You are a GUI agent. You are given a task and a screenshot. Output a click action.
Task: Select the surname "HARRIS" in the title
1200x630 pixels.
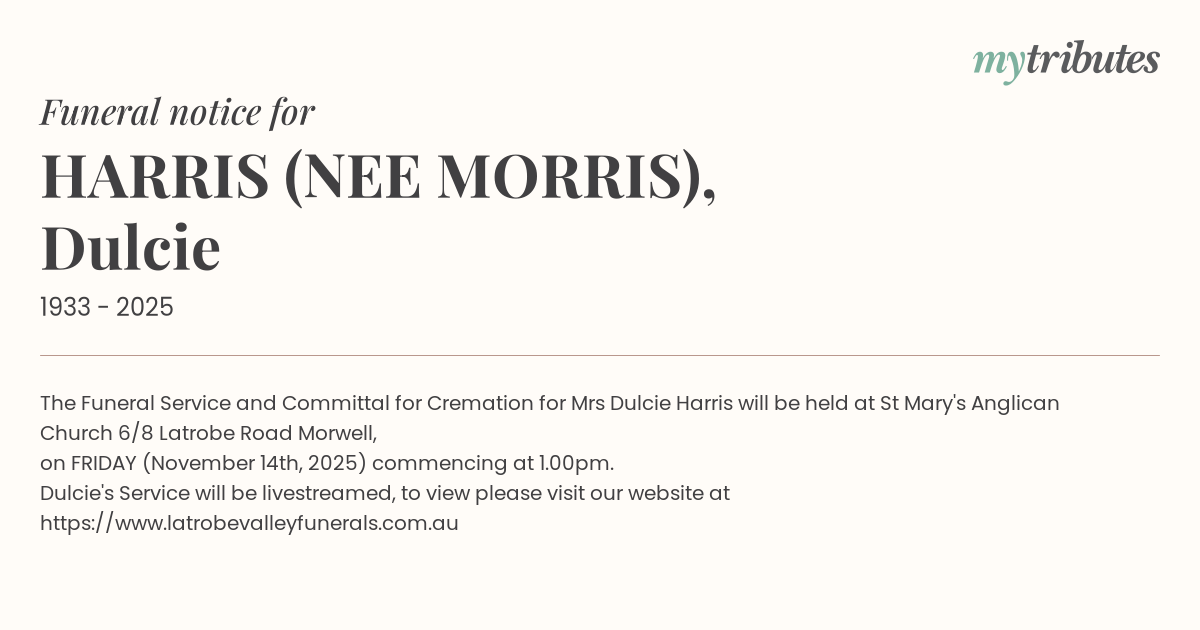pos(155,177)
